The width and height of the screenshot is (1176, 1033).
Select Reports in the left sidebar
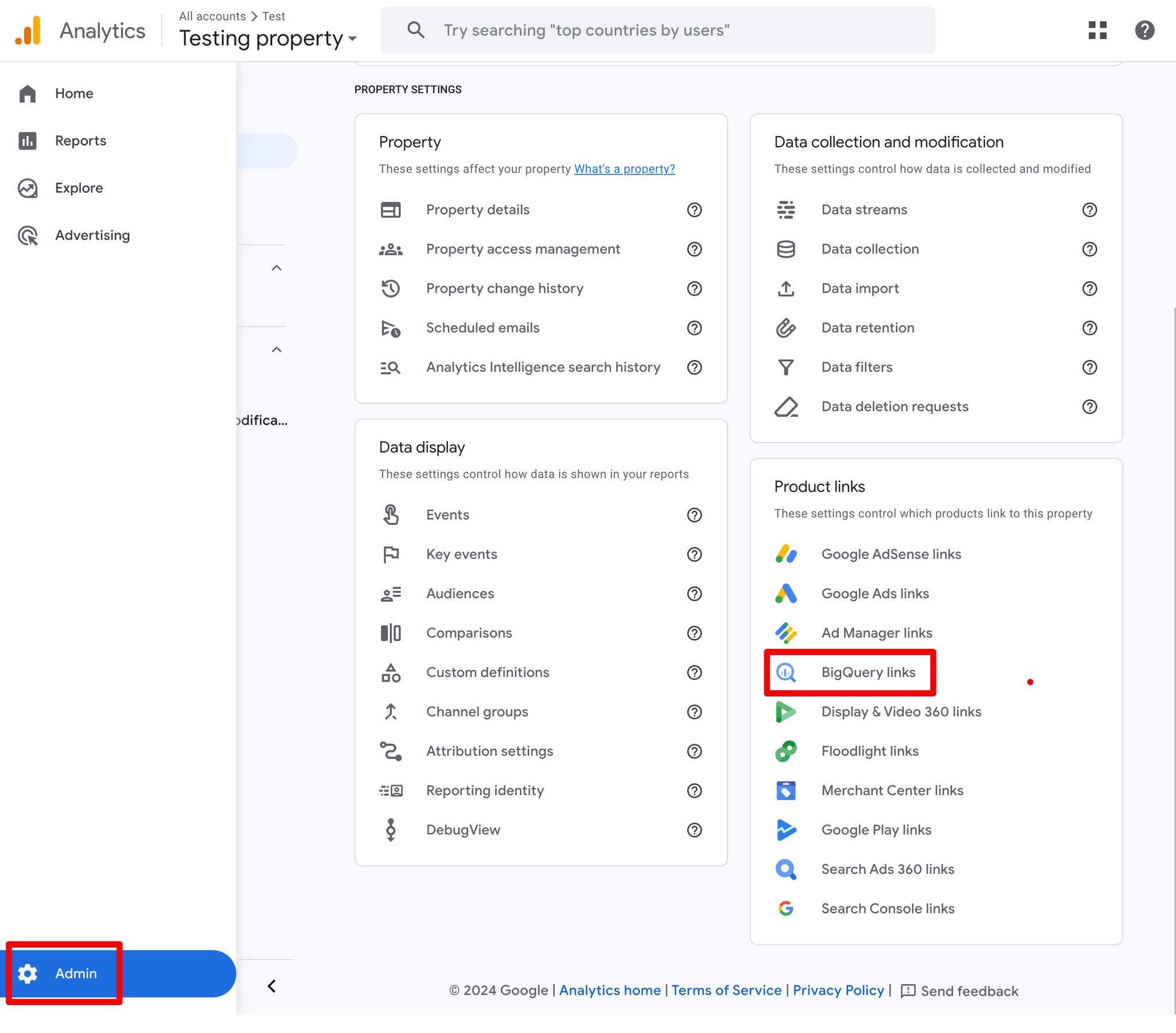pos(81,141)
